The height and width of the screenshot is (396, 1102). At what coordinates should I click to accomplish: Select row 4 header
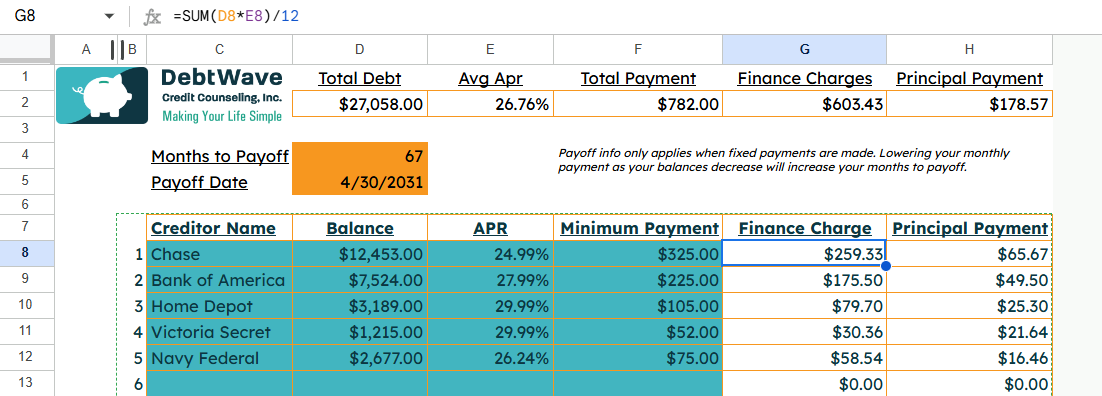coord(27,154)
